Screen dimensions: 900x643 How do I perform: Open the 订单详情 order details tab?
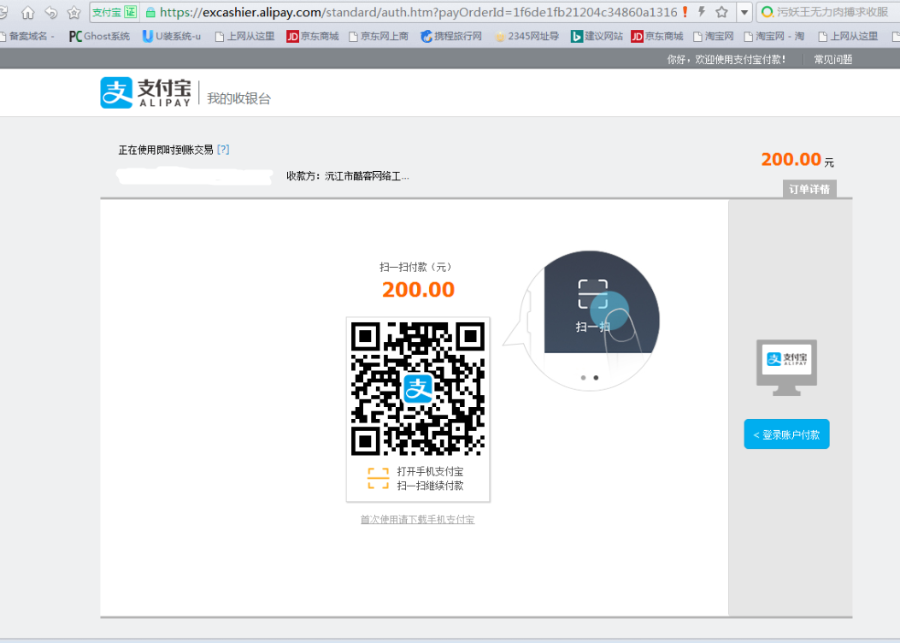pyautogui.click(x=809, y=189)
